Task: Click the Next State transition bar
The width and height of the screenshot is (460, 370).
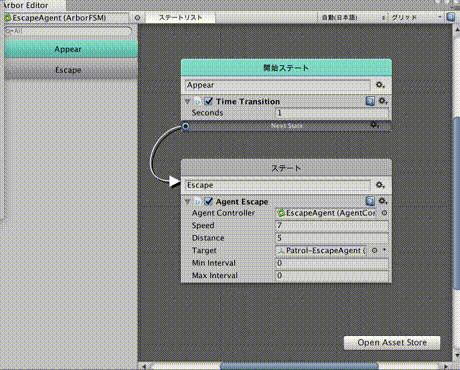Action: click(286, 126)
